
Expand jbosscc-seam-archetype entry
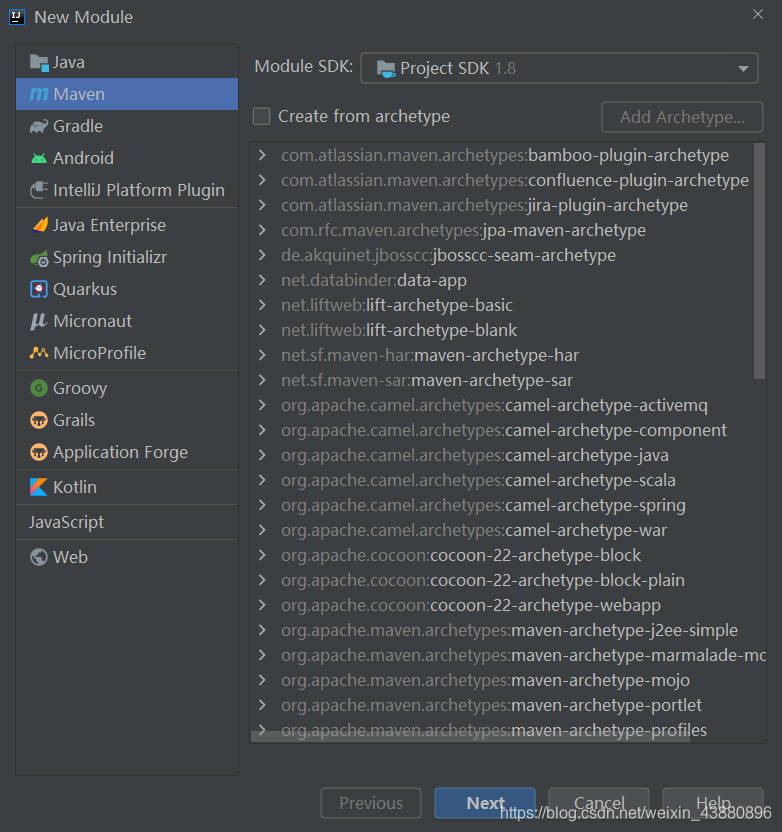(x=262, y=255)
